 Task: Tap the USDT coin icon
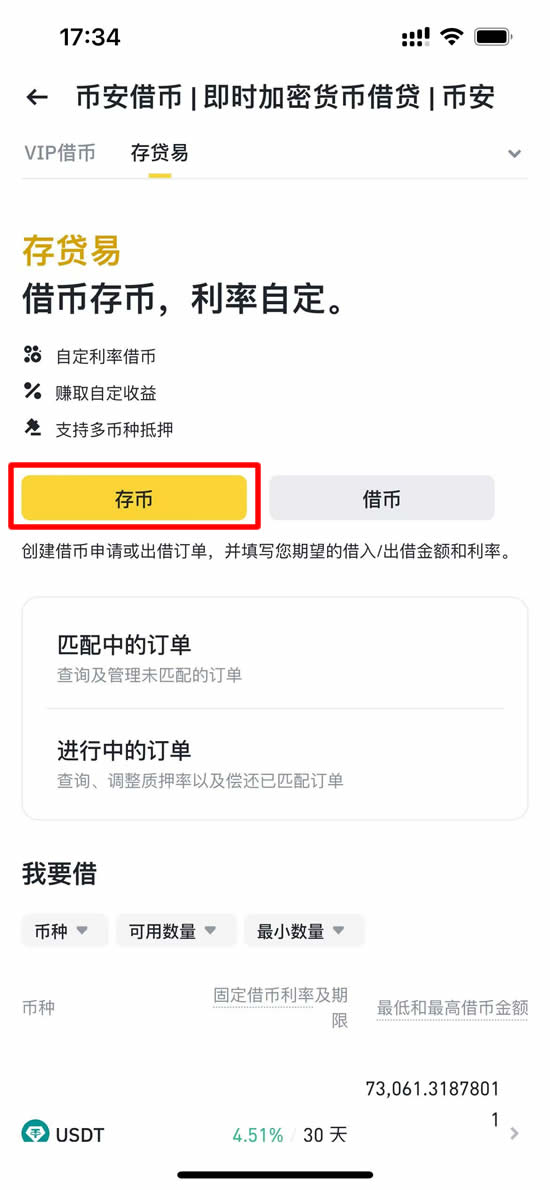tap(35, 1134)
